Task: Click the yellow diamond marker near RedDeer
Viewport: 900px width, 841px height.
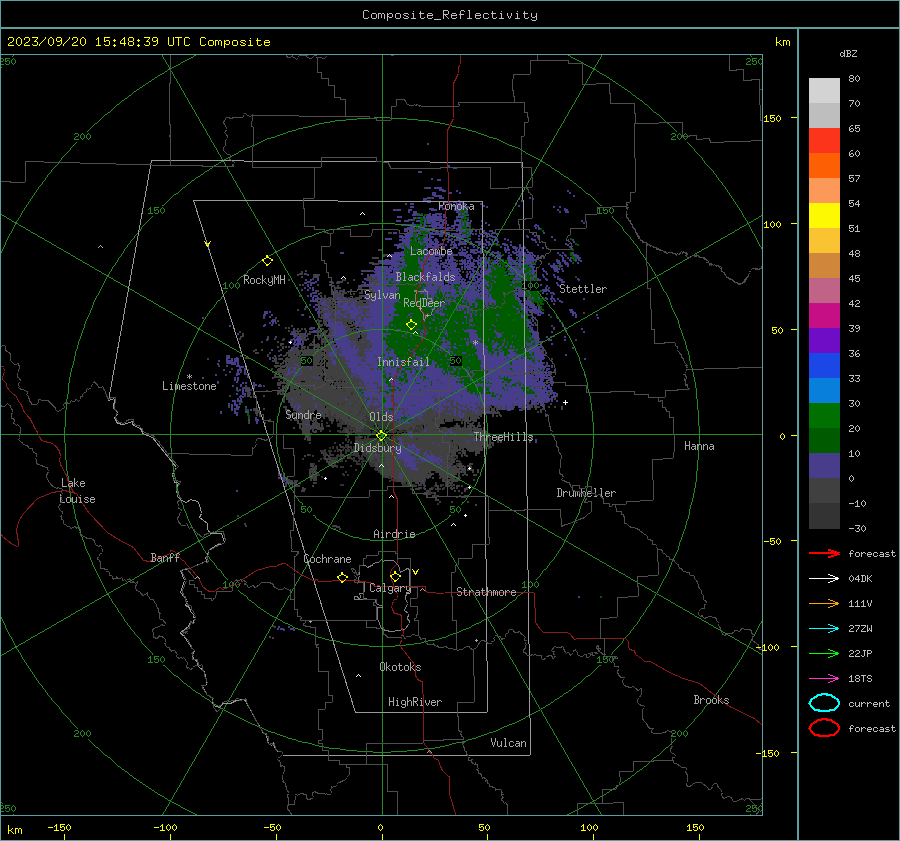Action: pyautogui.click(x=411, y=325)
